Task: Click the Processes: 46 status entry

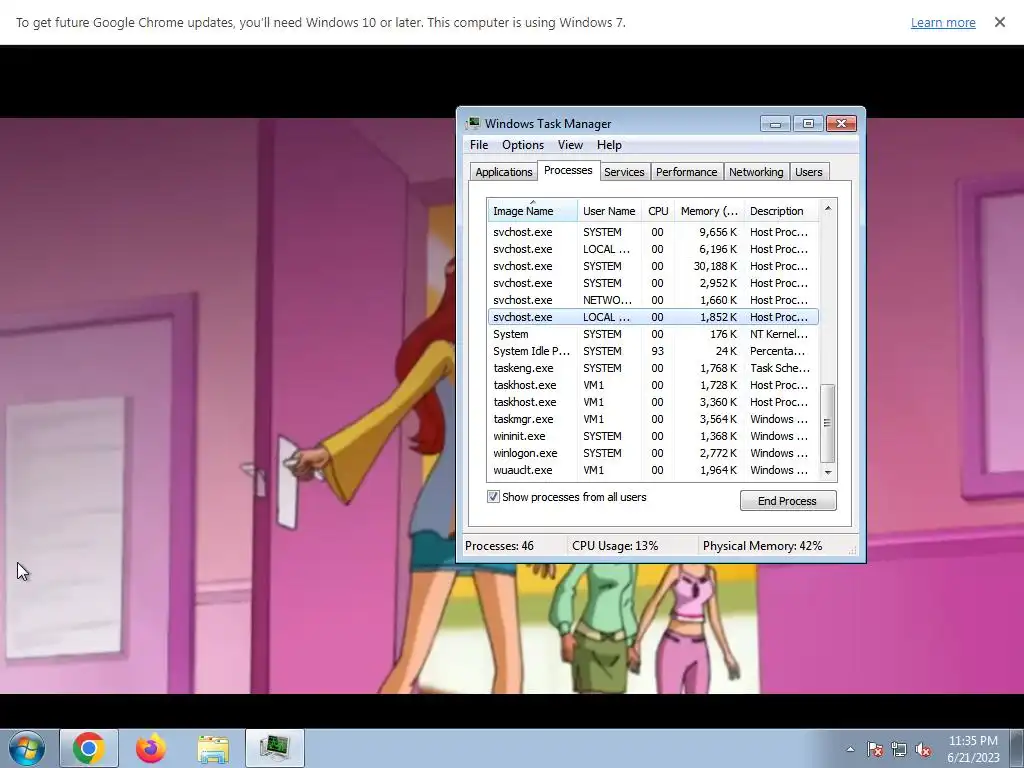Action: [500, 546]
